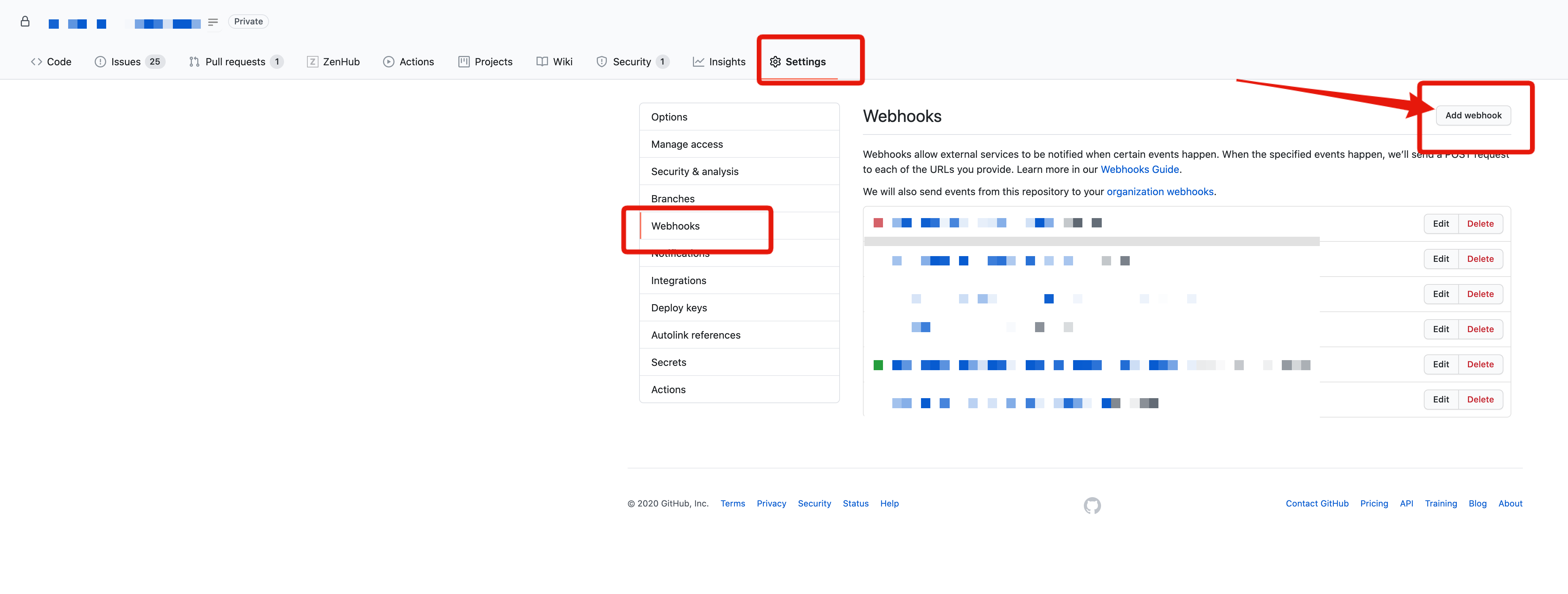Open the Wiki tab
Viewport: 1568px width, 594px height.
tap(554, 61)
